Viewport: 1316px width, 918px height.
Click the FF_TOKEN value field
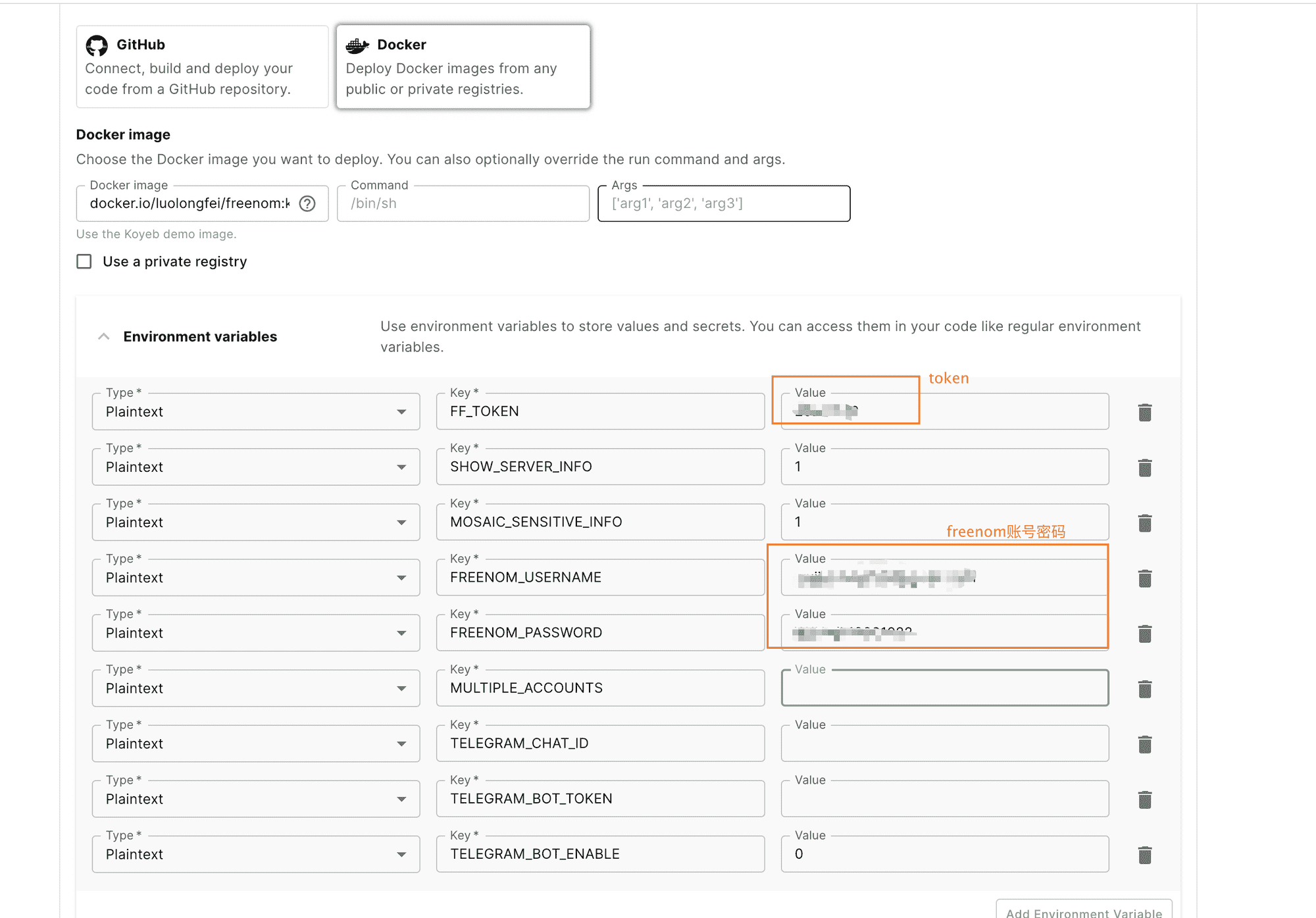tap(945, 411)
